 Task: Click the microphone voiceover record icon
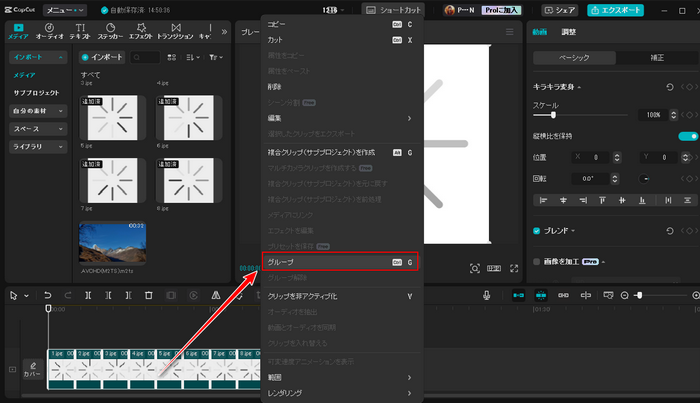pos(486,295)
